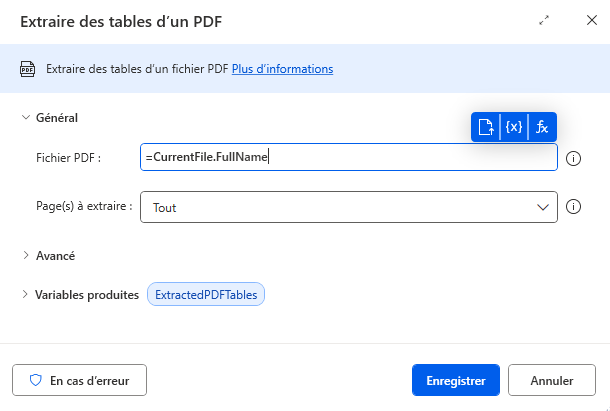This screenshot has height=411, width=610.
Task: Cancel with the Annuler button
Action: (552, 380)
